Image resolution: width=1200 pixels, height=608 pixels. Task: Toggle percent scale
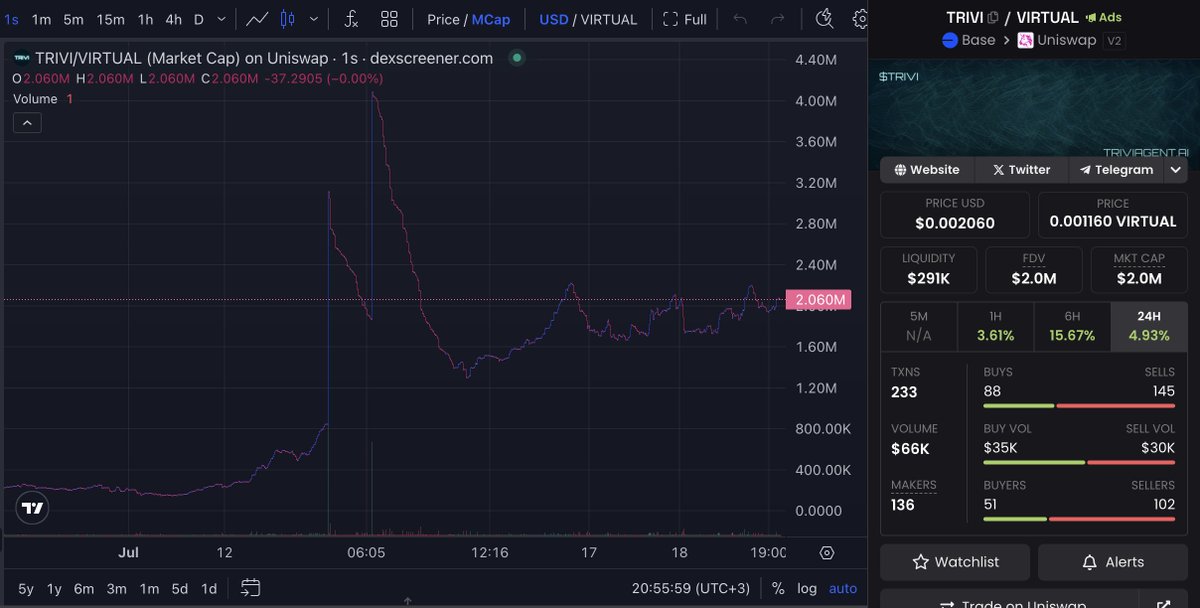pyautogui.click(x=778, y=588)
